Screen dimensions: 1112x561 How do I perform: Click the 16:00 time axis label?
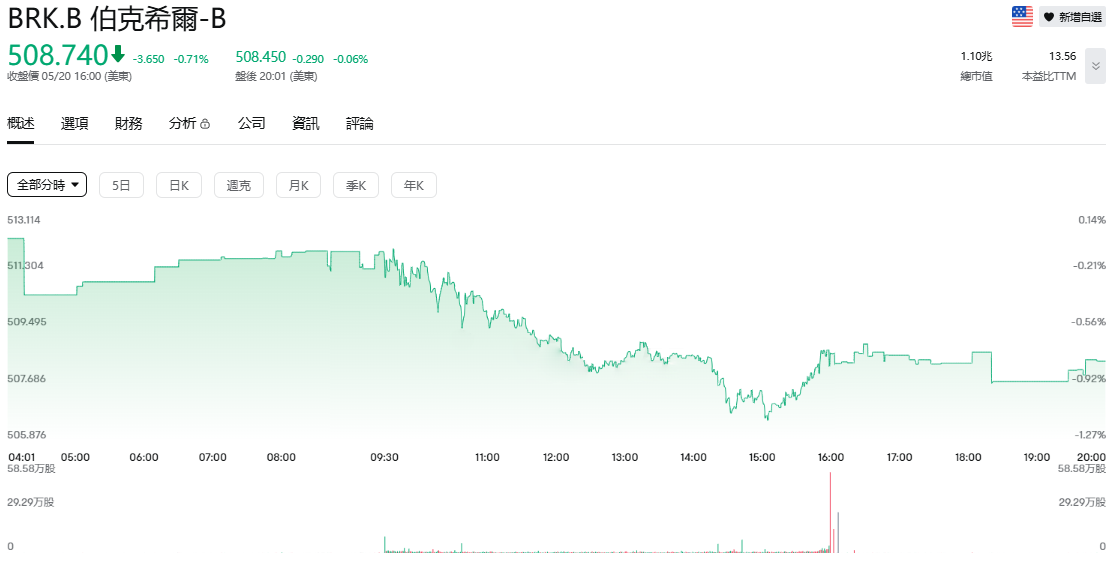tap(830, 457)
